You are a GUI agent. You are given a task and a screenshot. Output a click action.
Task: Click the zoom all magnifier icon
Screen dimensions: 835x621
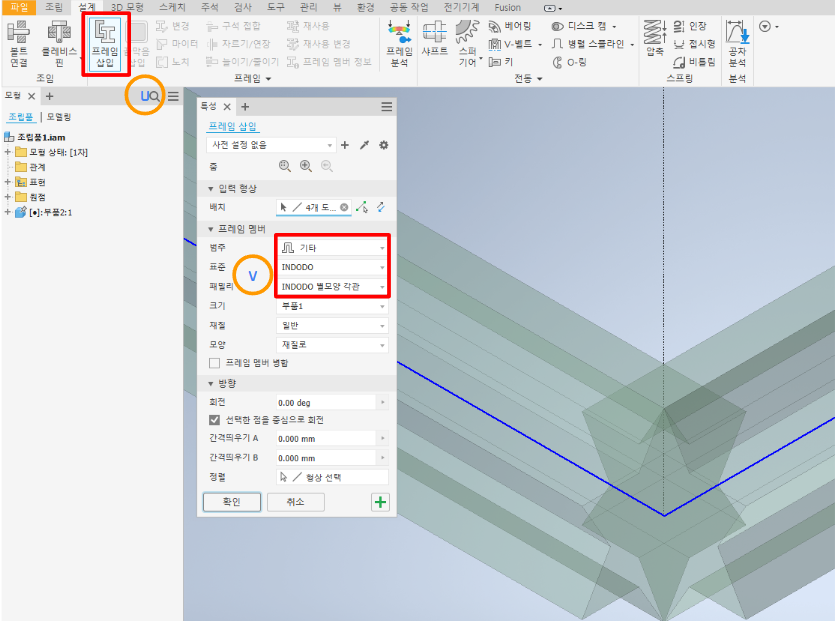(x=285, y=166)
